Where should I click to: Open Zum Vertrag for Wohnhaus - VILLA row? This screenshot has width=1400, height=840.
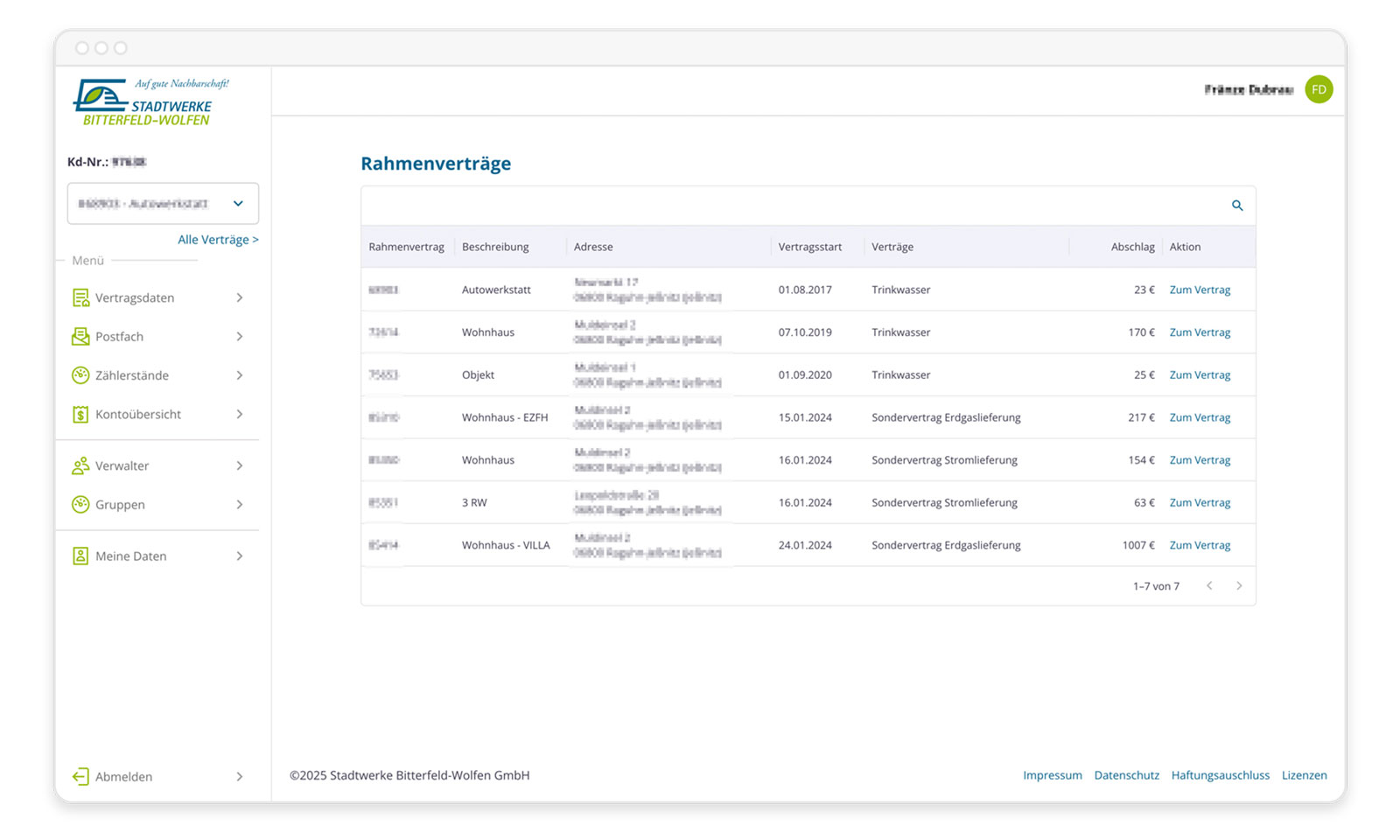pyautogui.click(x=1200, y=546)
